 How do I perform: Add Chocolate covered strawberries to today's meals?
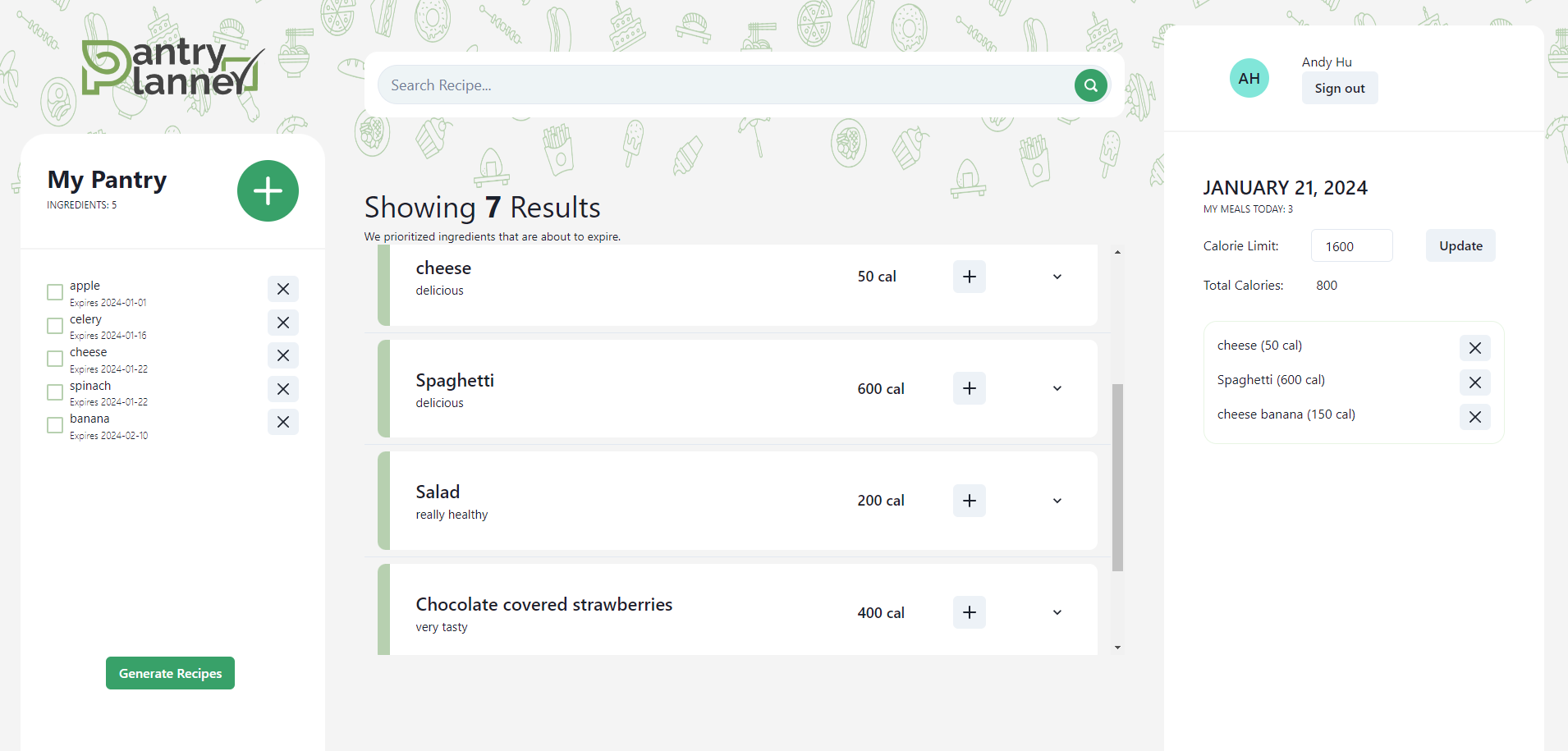point(969,612)
